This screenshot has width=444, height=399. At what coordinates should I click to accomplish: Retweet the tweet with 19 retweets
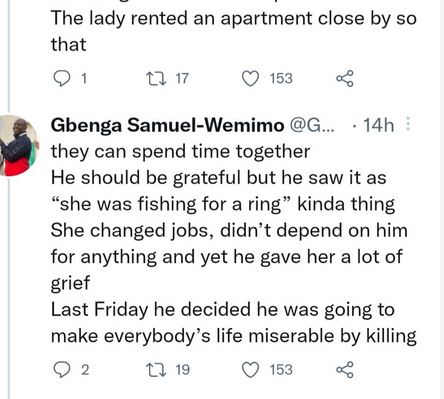click(x=156, y=370)
